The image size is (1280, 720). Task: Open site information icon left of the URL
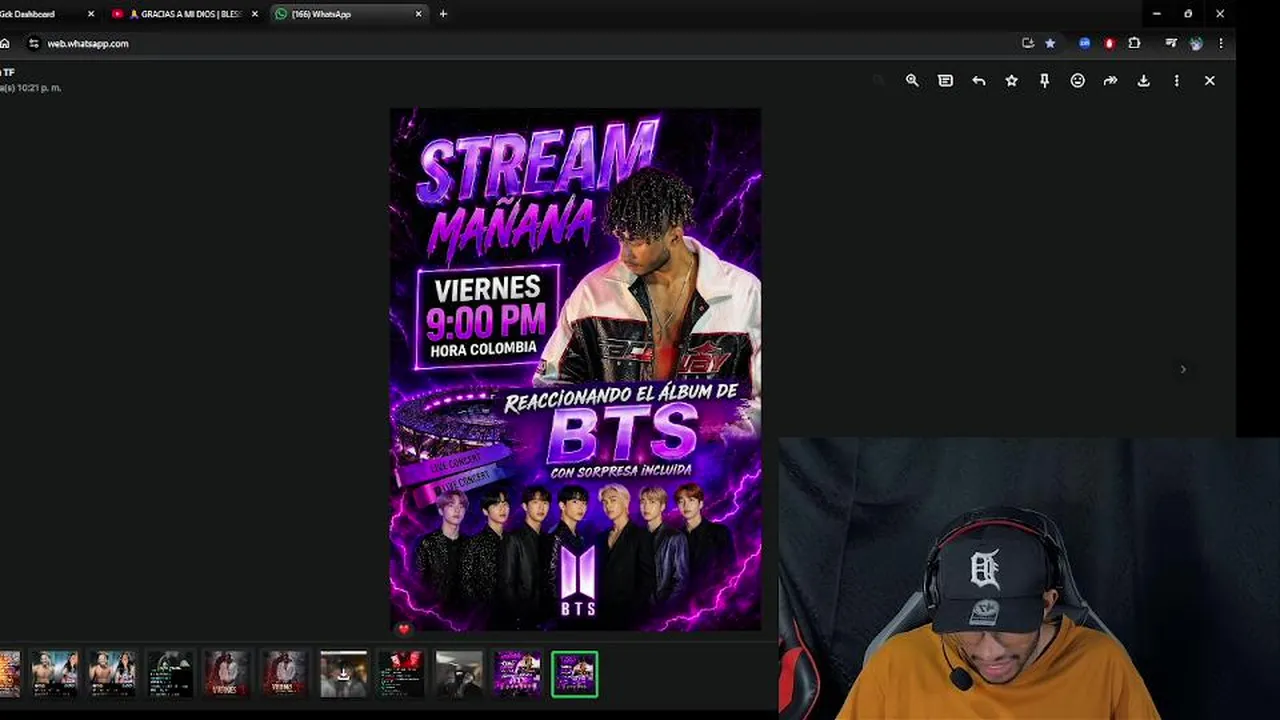(x=34, y=43)
